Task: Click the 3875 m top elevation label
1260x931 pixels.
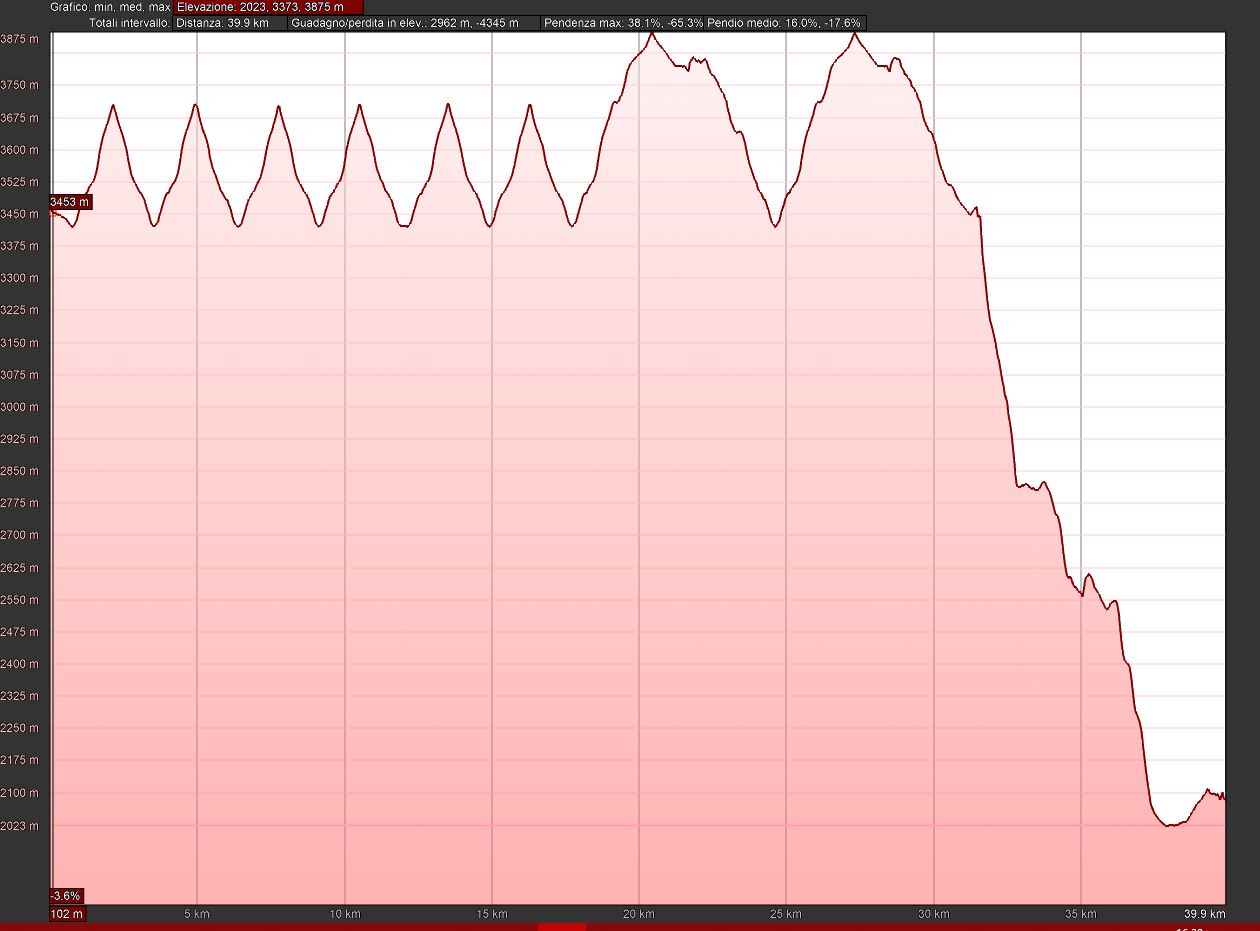Action: click(21, 39)
